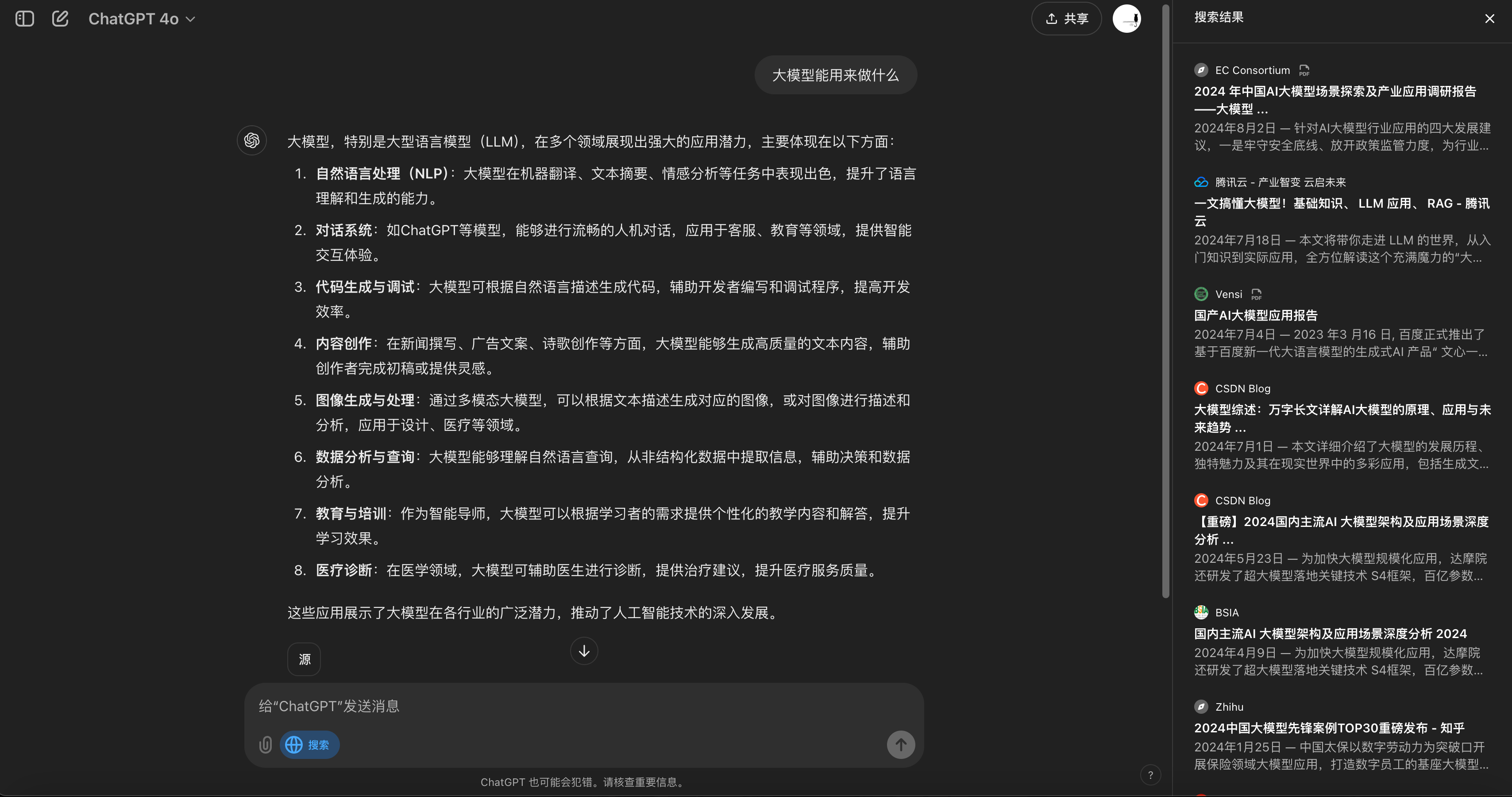1512x797 pixels.
Task: Toggle the sidebar panel icon
Action: (x=25, y=19)
